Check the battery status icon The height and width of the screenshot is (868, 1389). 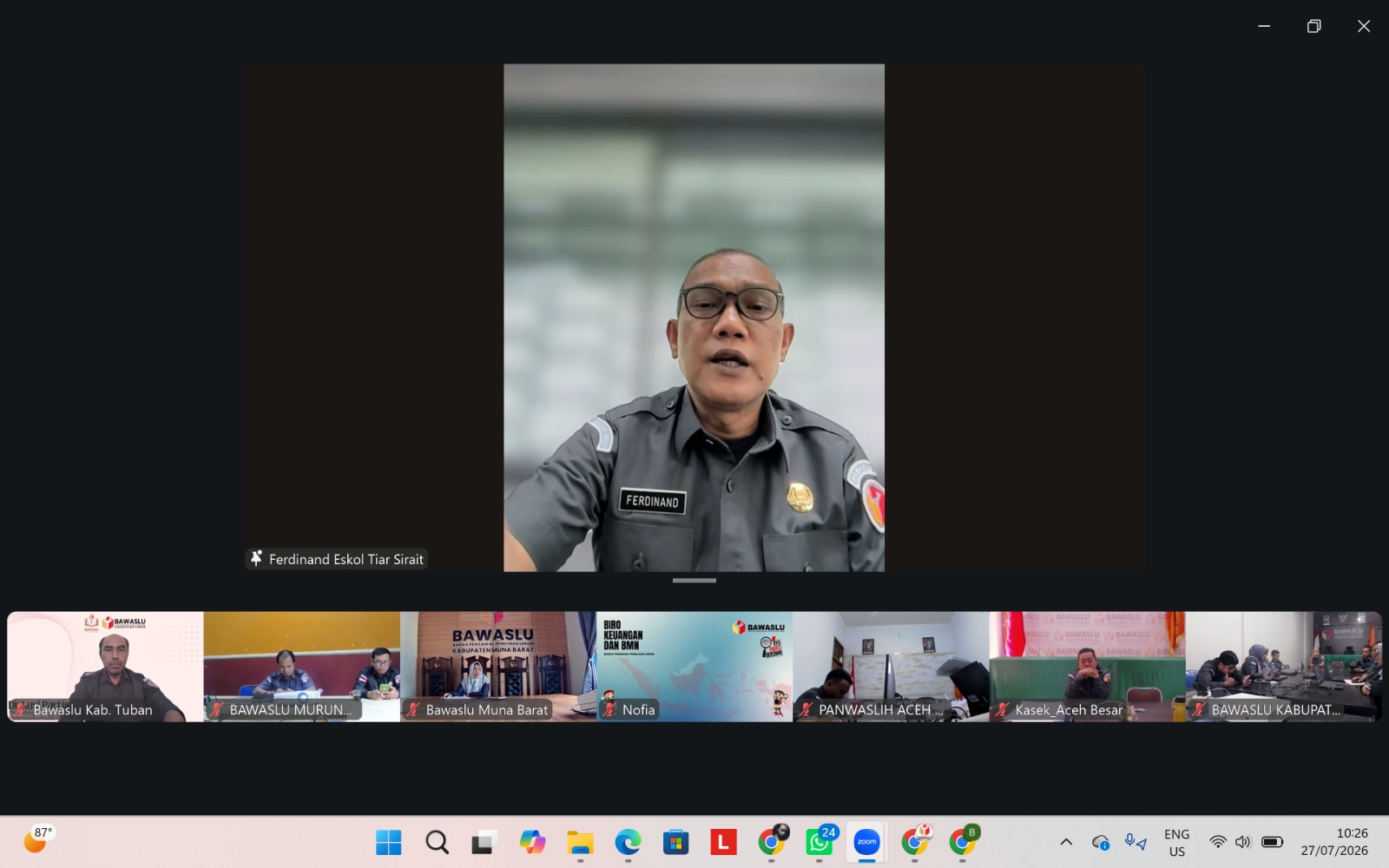[x=1273, y=842]
